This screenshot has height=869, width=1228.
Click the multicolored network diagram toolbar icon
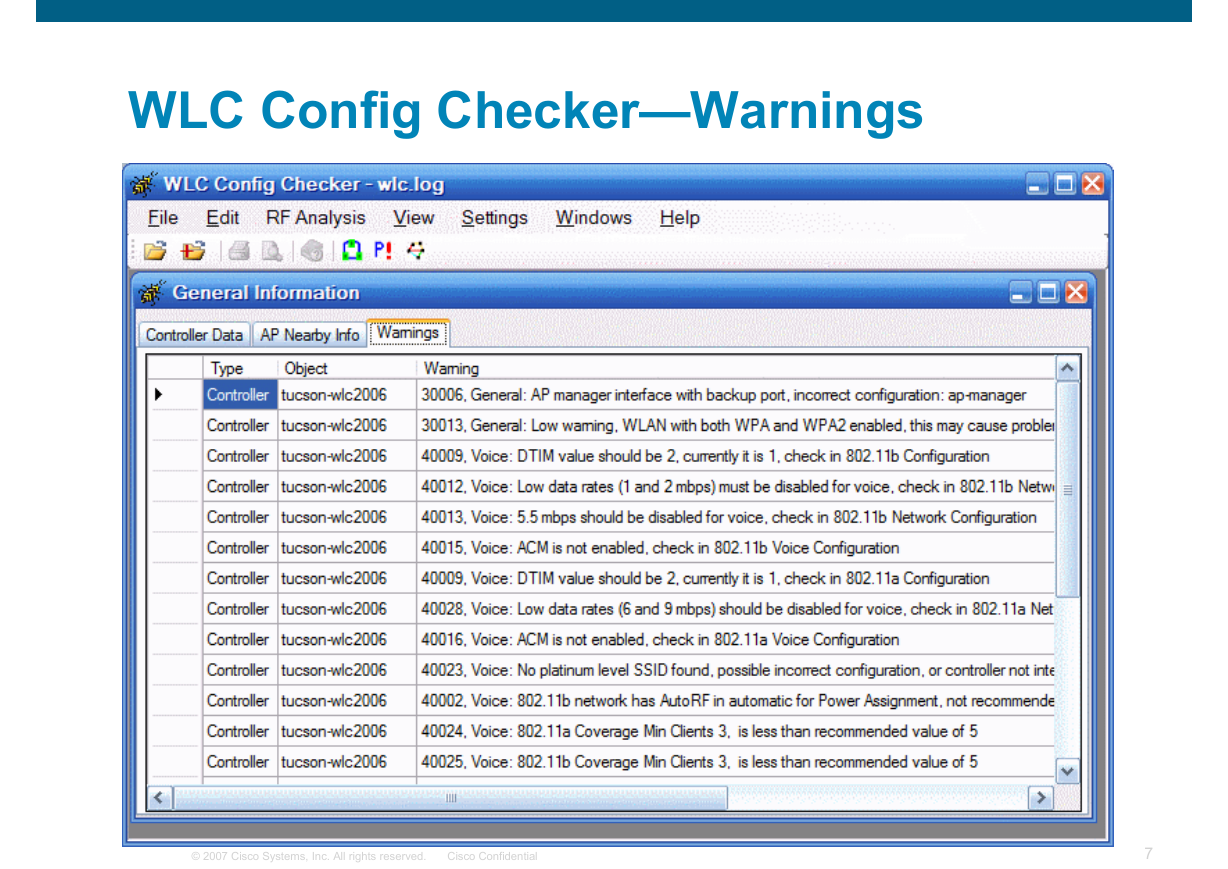[x=416, y=251]
